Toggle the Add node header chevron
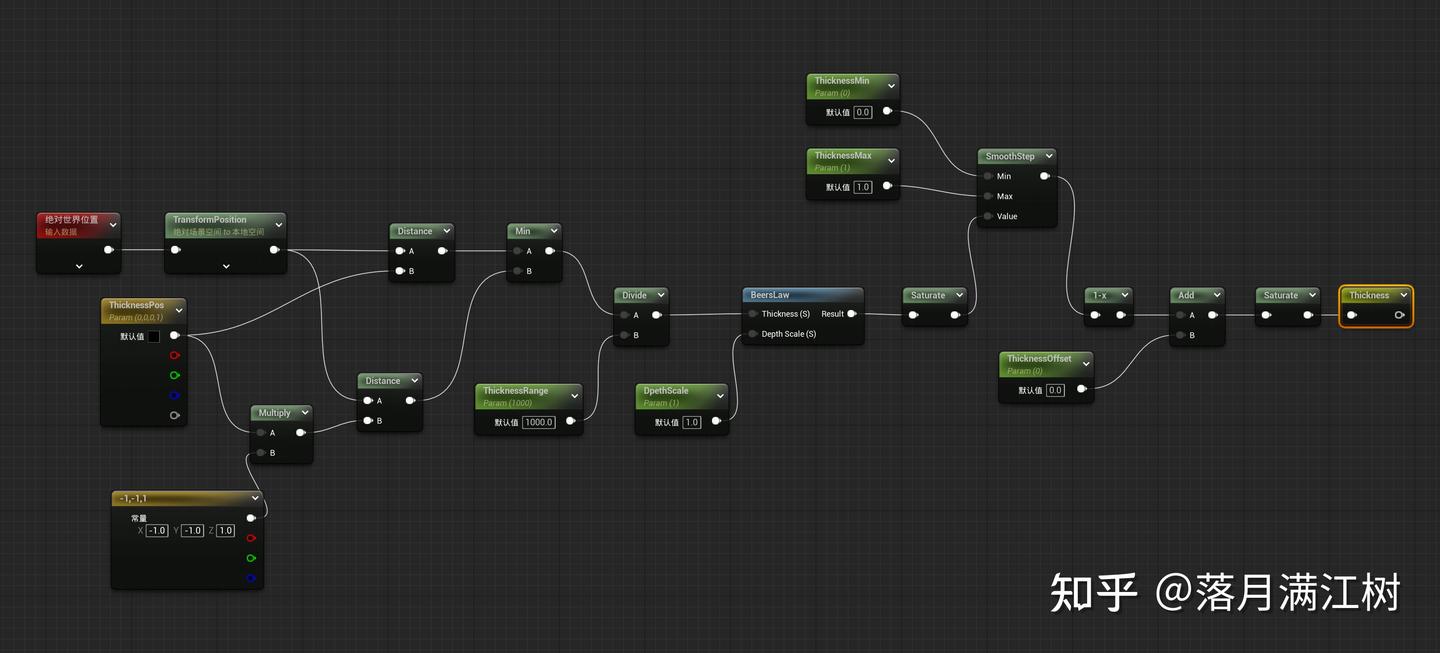 tap(1216, 295)
